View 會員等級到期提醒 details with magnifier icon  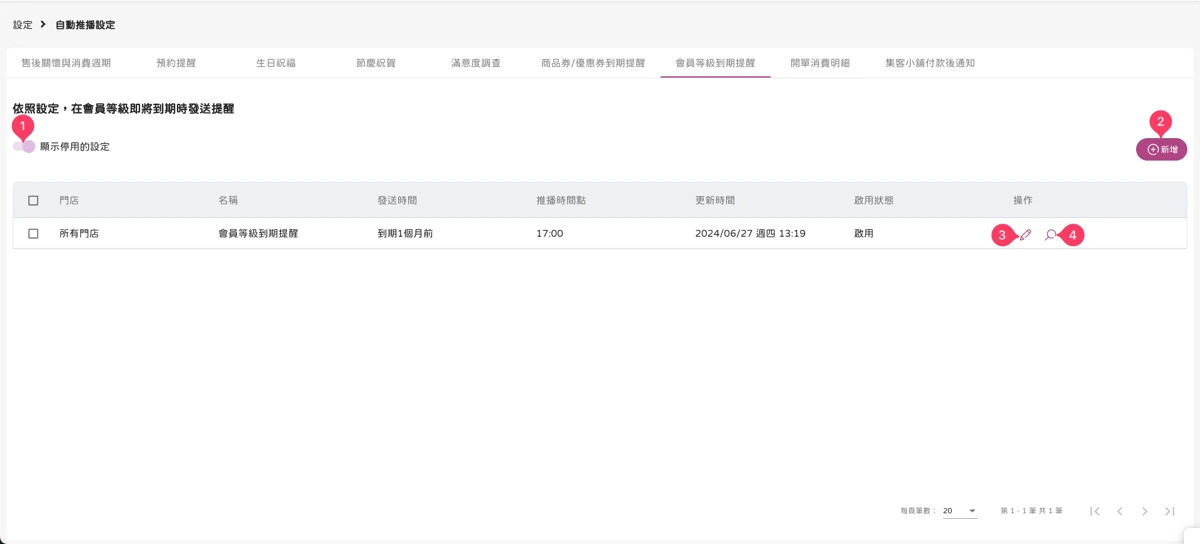point(1050,235)
